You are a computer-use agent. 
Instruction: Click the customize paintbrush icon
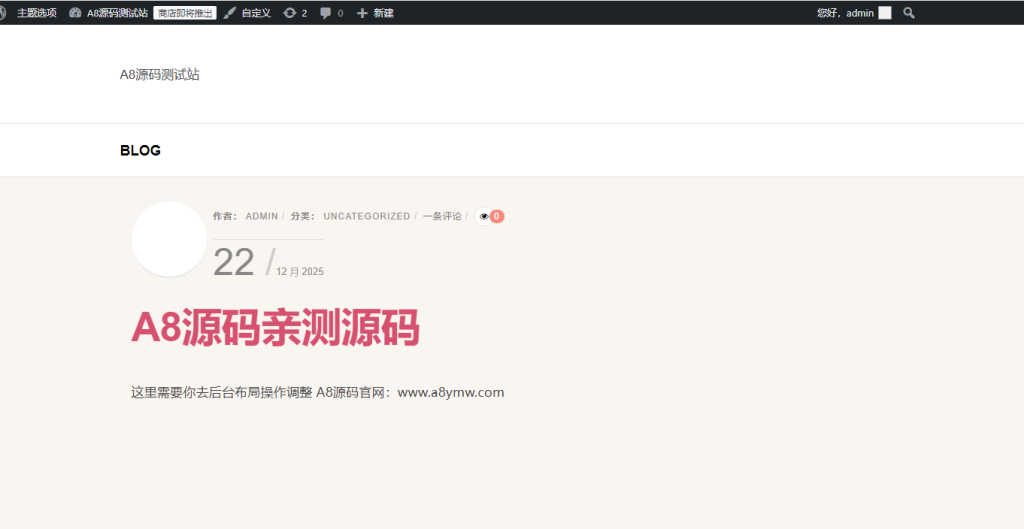(230, 13)
